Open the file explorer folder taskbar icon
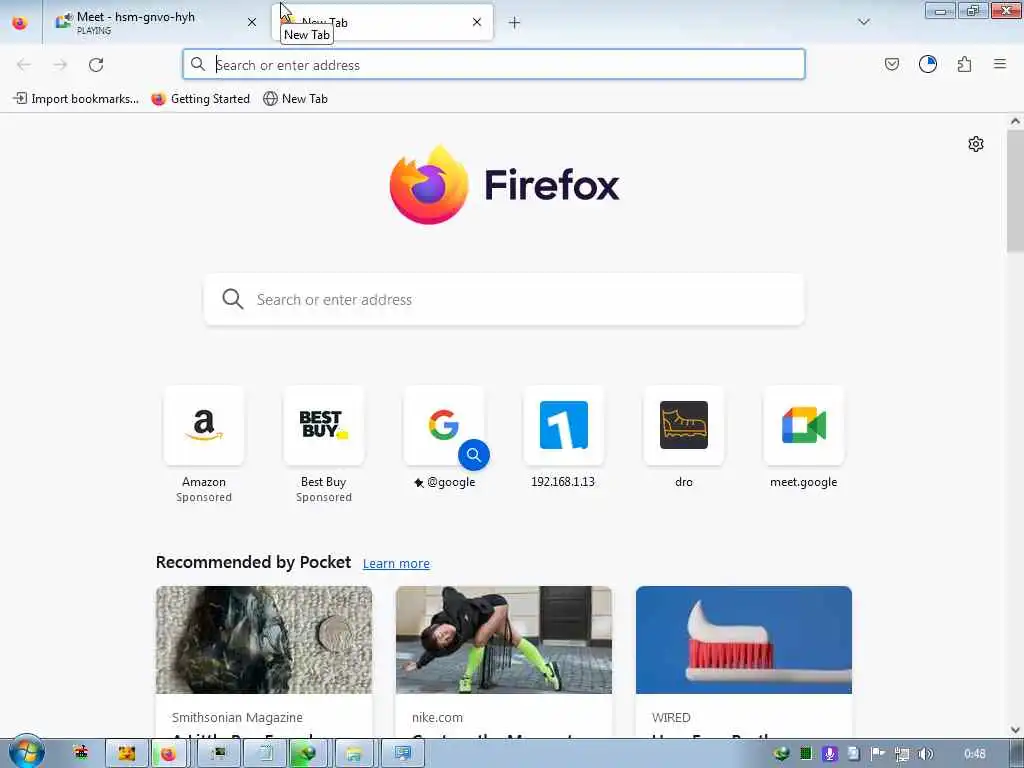The height and width of the screenshot is (768, 1024). 353,754
